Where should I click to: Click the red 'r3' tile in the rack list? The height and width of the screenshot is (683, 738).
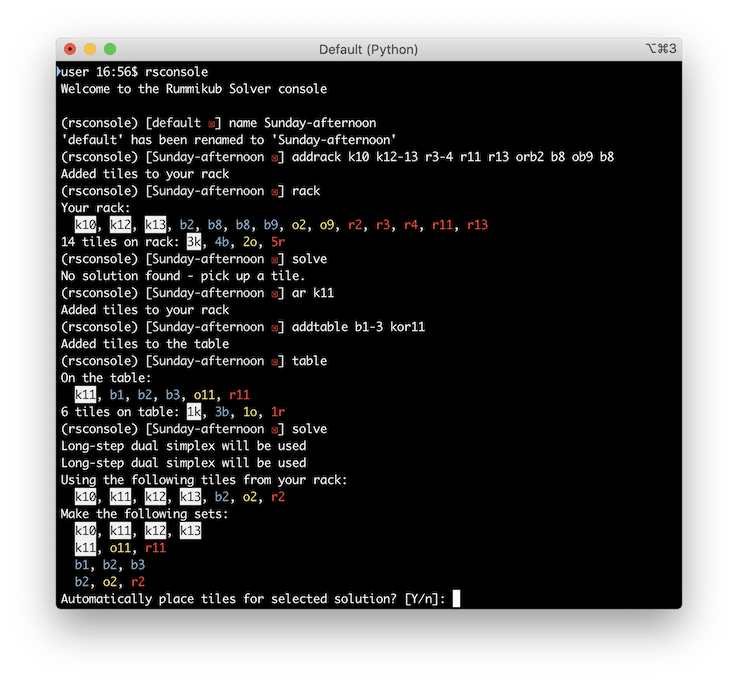point(383,225)
